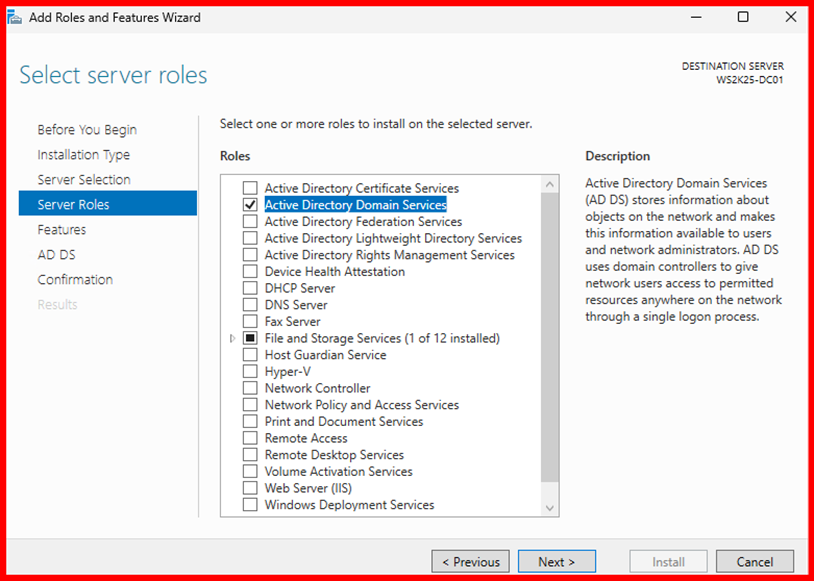Jump to the AD DS wizard step
The width and height of the screenshot is (814, 581).
[x=56, y=255]
